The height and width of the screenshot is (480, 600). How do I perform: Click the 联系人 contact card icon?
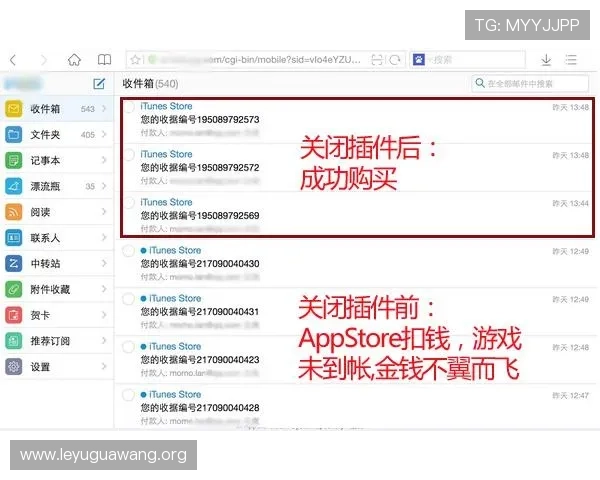(13, 238)
